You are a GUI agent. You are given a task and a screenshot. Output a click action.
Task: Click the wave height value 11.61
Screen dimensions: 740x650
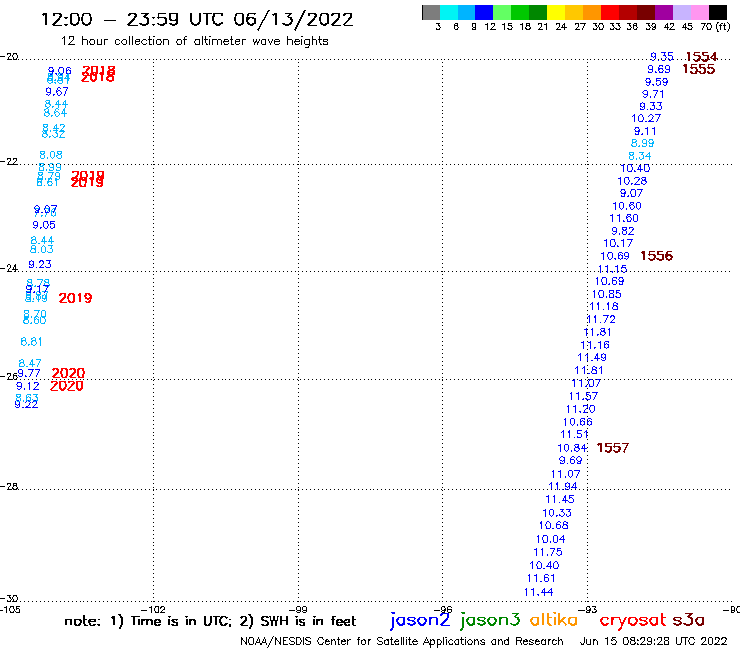541,578
